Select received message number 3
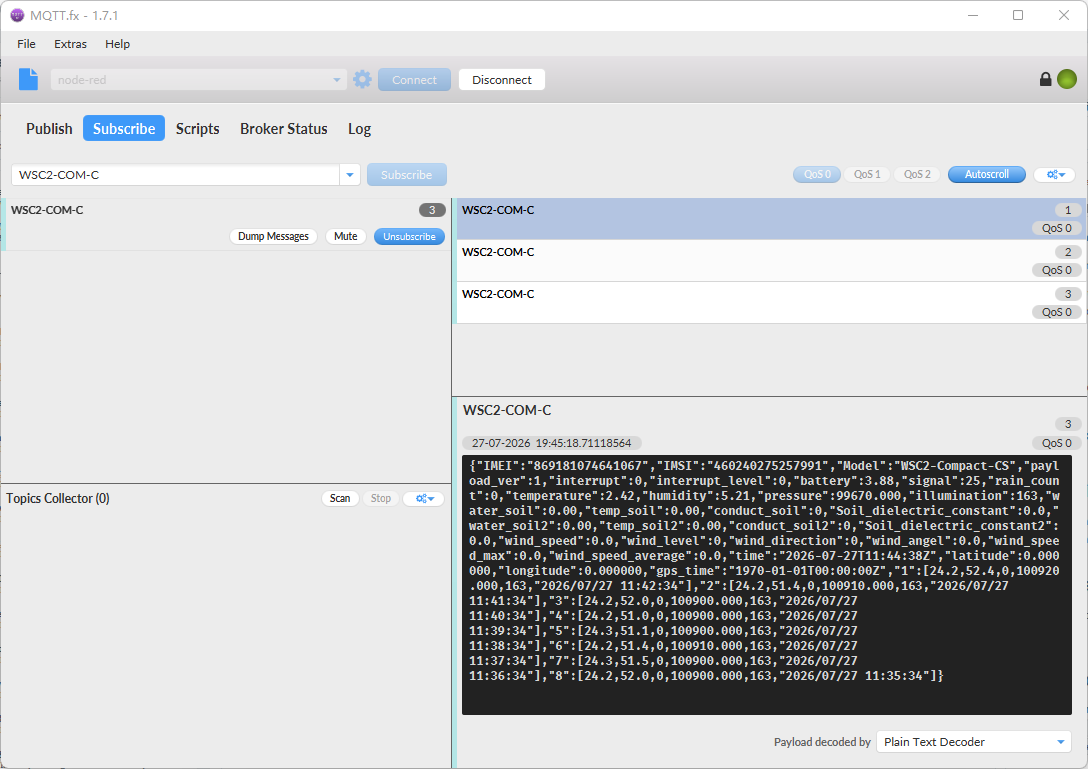The width and height of the screenshot is (1088, 769). click(x=769, y=303)
